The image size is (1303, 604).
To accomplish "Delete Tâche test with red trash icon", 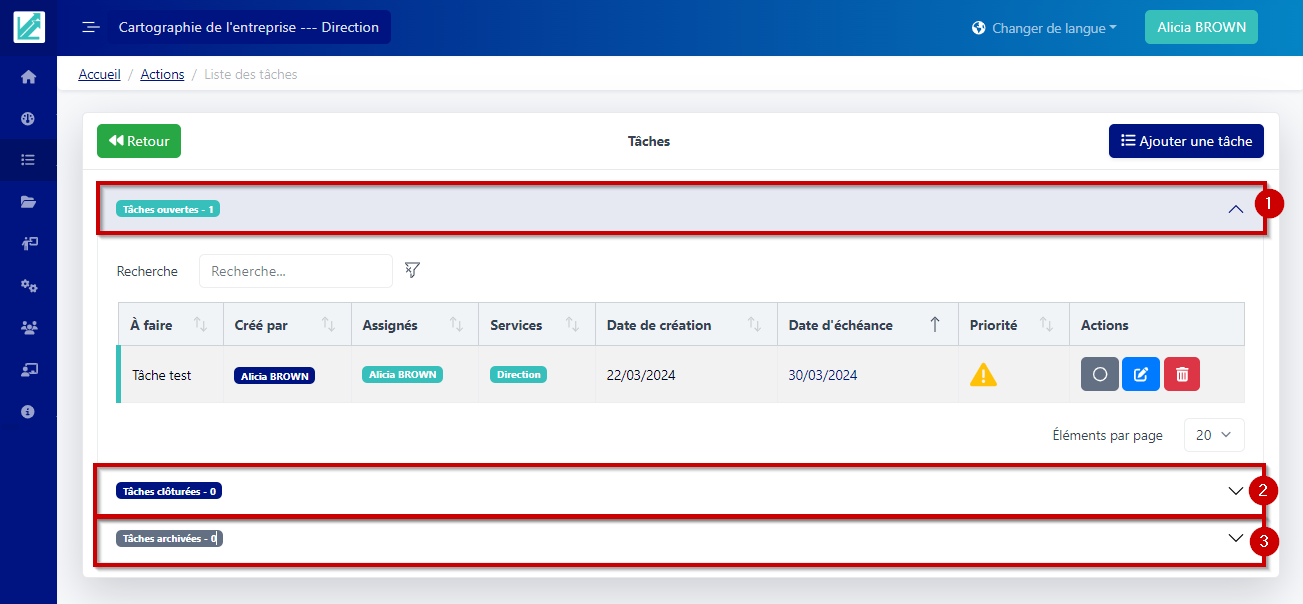I will 1182,374.
